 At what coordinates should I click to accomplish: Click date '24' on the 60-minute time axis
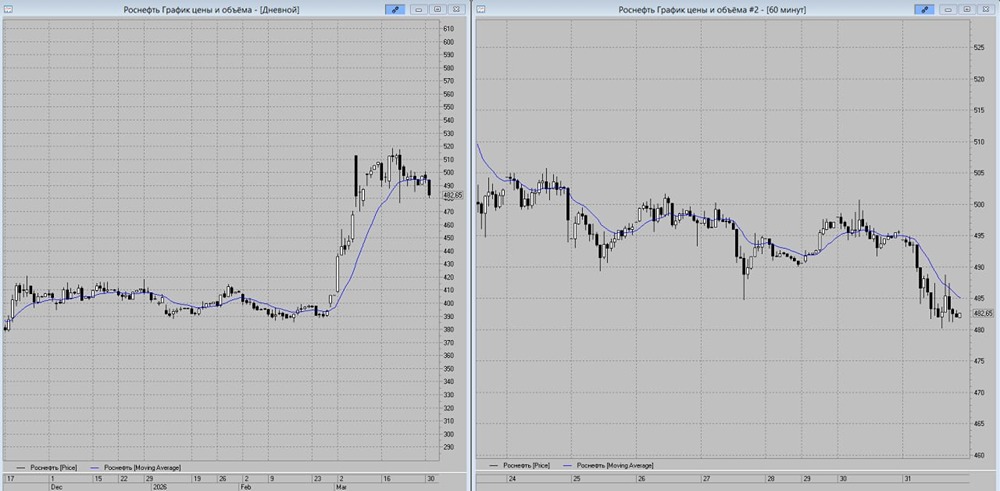click(511, 478)
